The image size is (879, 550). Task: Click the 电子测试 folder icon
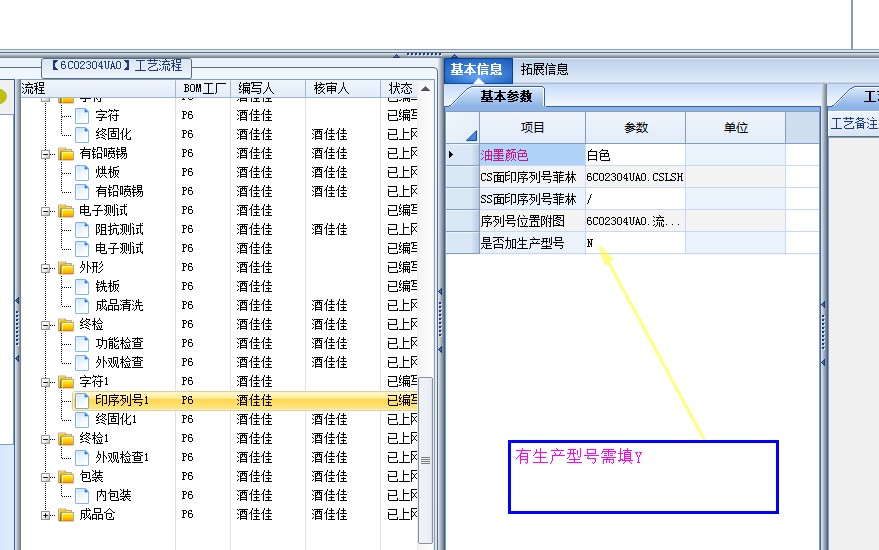click(66, 211)
